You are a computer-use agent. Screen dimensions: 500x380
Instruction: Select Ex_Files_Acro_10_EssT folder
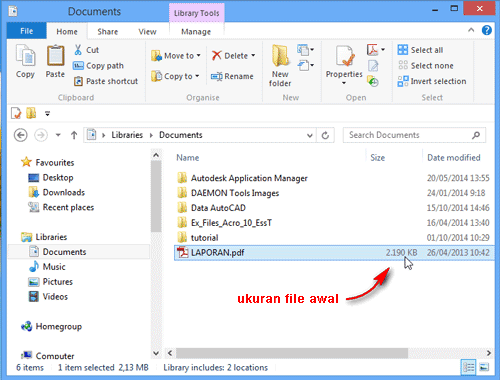coord(225,223)
